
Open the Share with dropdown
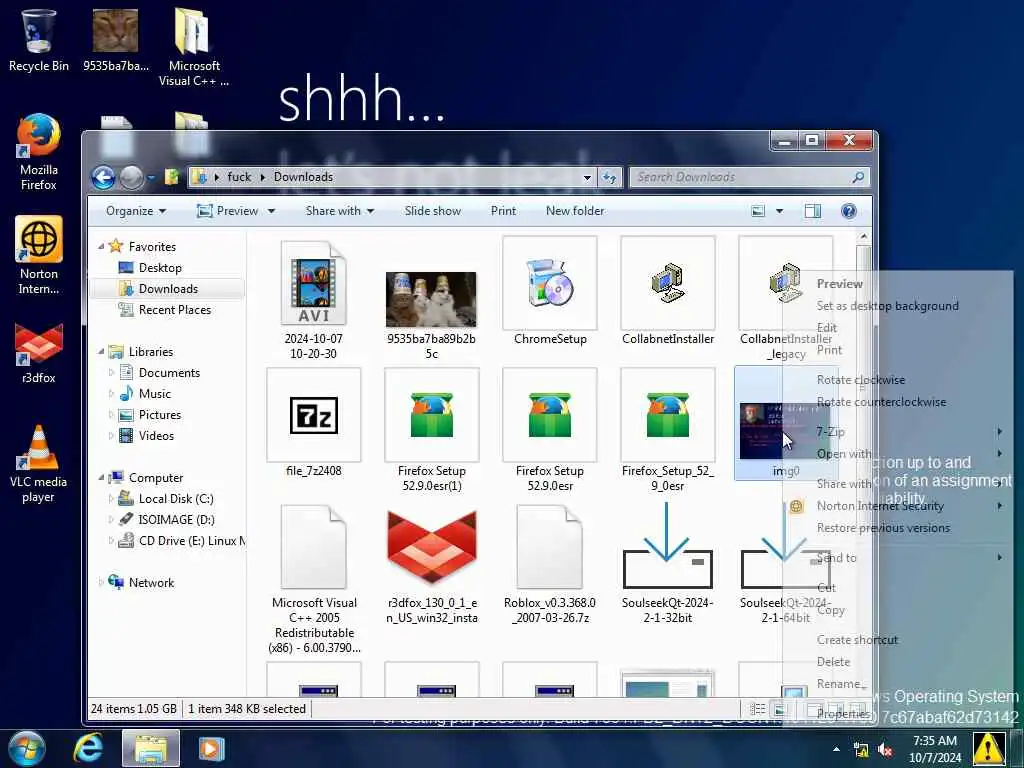click(x=340, y=211)
